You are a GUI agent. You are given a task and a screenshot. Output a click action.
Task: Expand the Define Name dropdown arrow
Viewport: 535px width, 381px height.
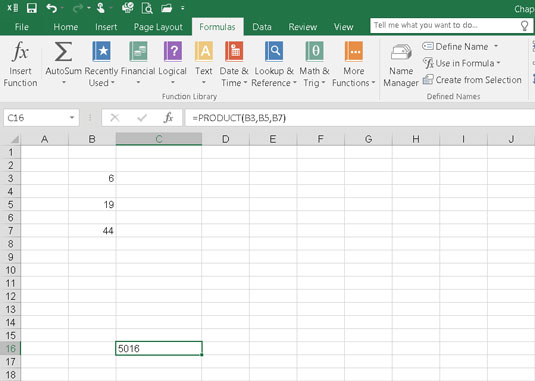click(x=496, y=46)
